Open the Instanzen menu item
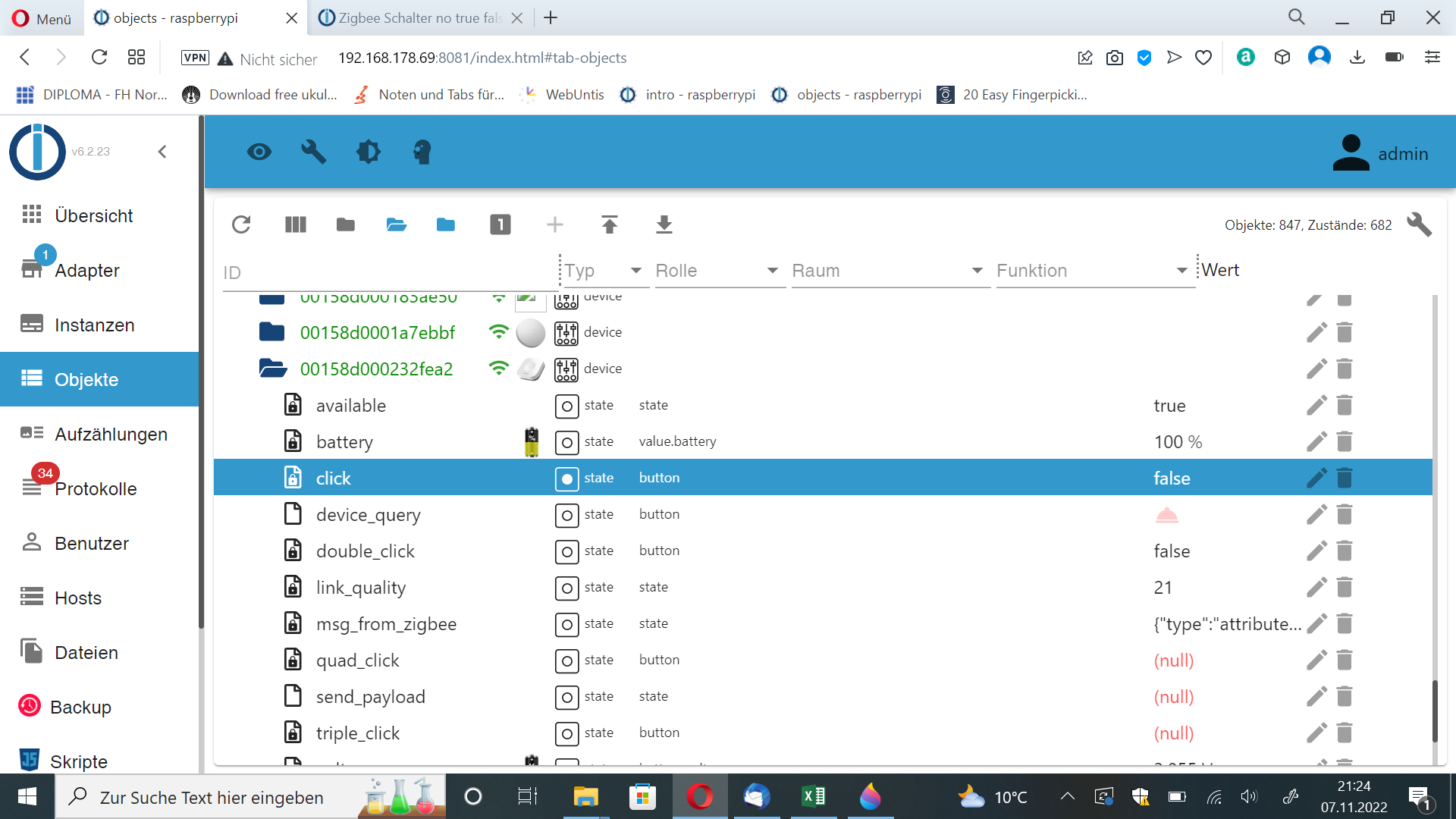Screen dimensions: 1456x819 coord(94,325)
